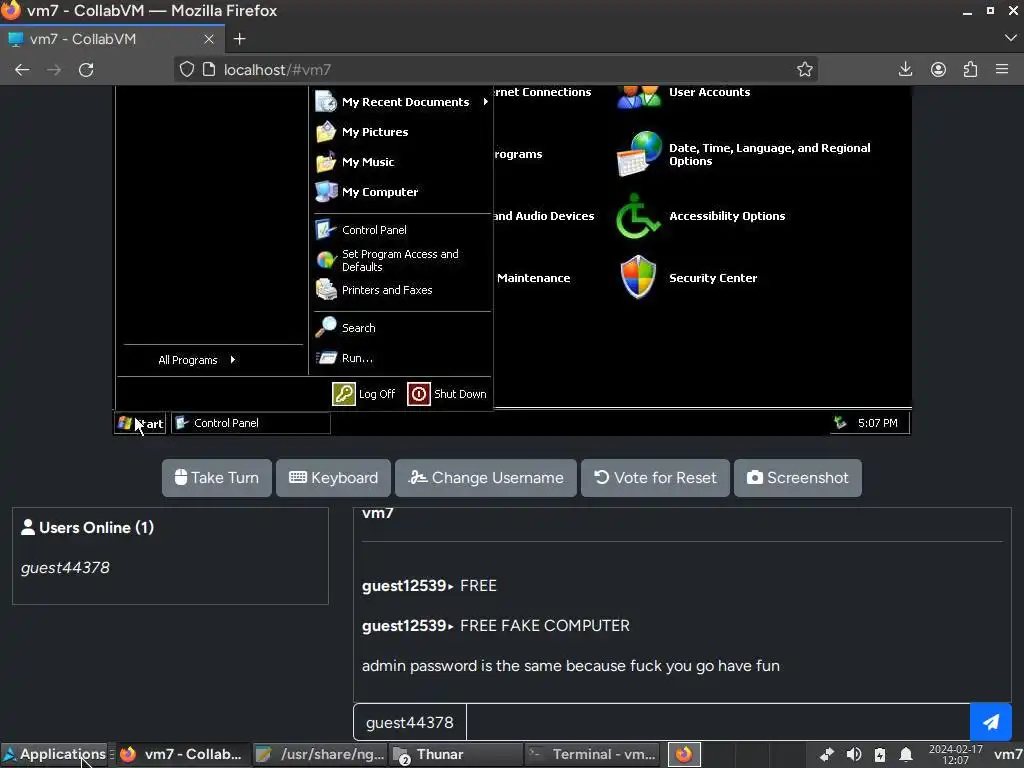Open the Applications menu in panel
Image resolution: width=1024 pixels, height=768 pixels.
(54, 754)
